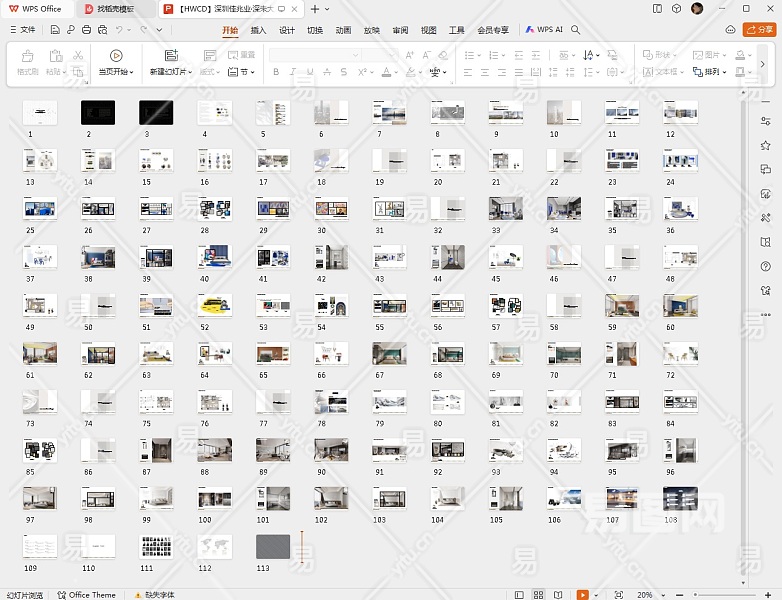The height and width of the screenshot is (600, 782).
Task: Switch to the 动画 ribbon tab
Action: point(343,30)
